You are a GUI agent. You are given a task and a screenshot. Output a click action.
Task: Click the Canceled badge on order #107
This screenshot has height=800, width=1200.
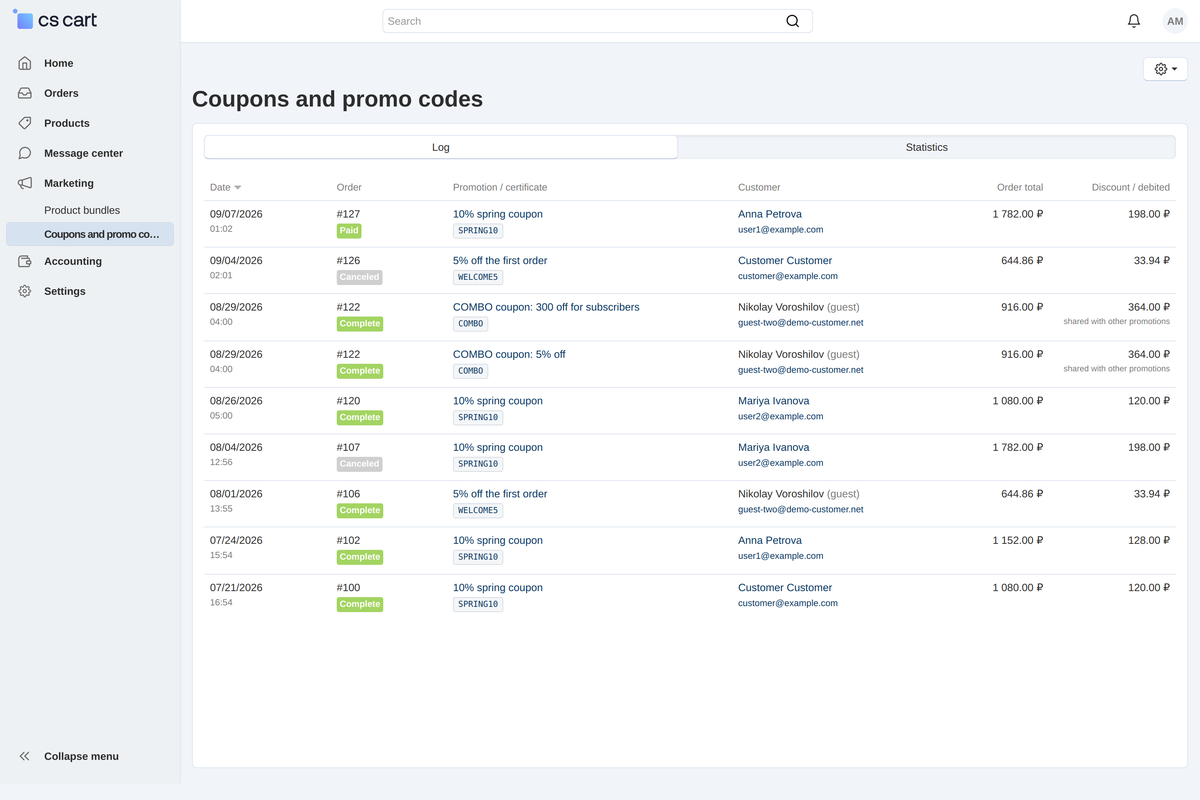[x=360, y=464]
